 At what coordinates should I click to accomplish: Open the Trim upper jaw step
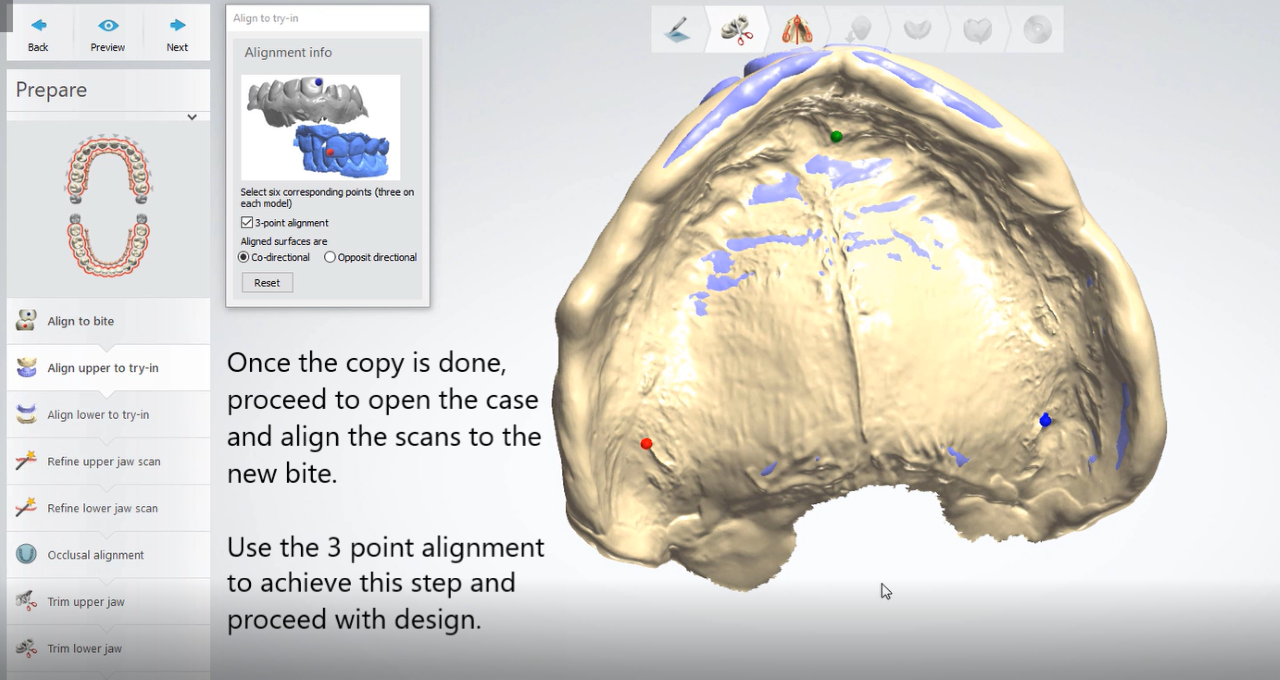click(x=108, y=602)
